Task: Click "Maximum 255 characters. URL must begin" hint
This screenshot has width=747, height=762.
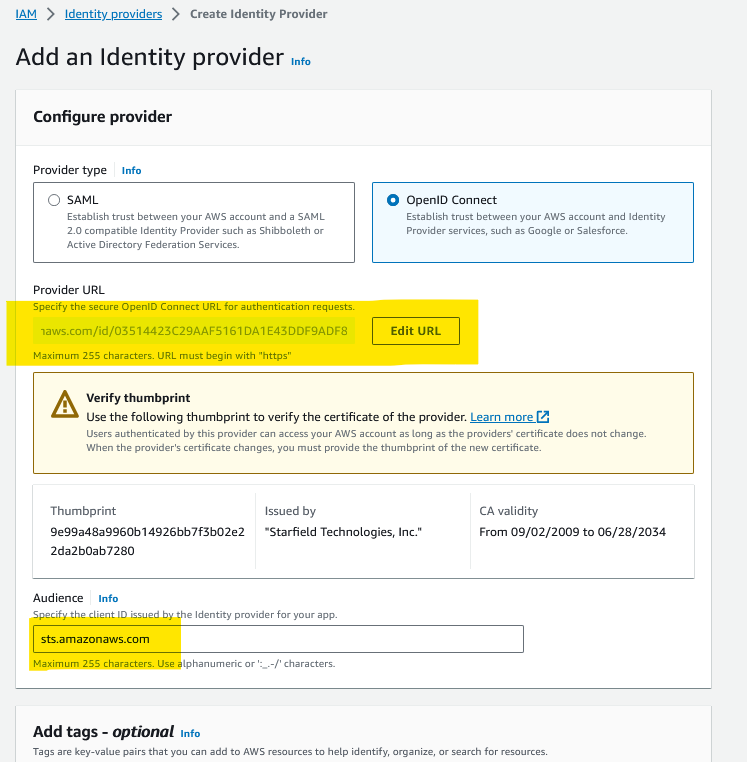Action: (x=162, y=356)
